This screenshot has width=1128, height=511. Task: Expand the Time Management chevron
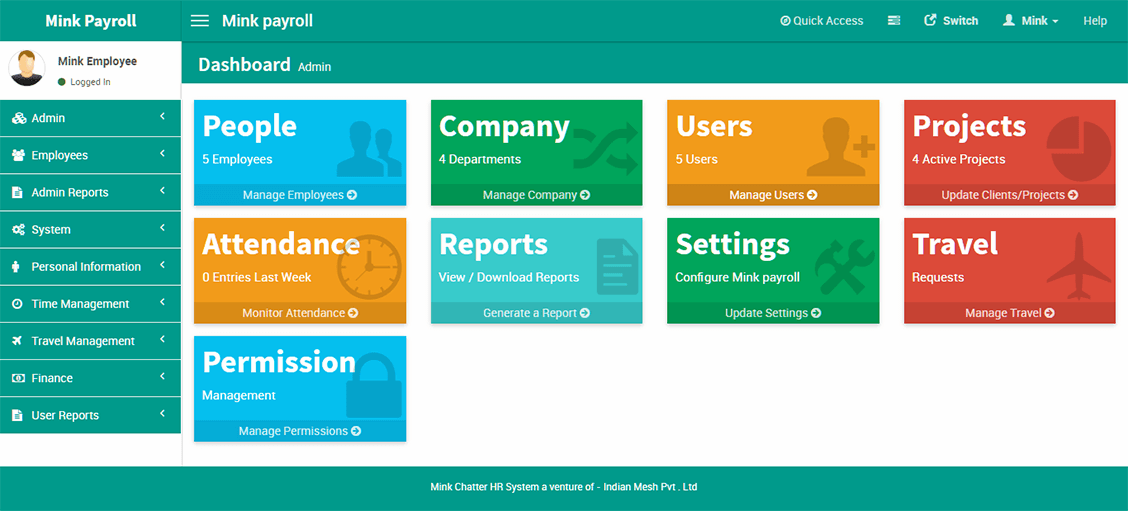[x=163, y=302]
